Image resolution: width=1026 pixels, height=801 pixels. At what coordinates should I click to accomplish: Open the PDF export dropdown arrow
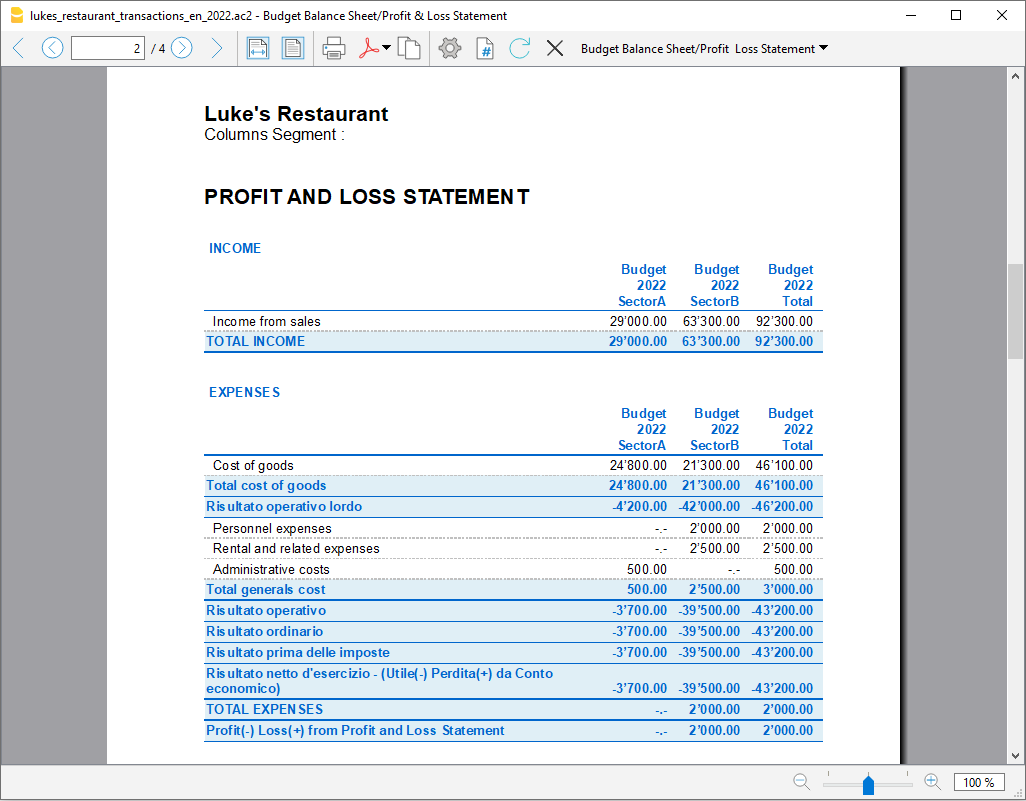tap(386, 48)
